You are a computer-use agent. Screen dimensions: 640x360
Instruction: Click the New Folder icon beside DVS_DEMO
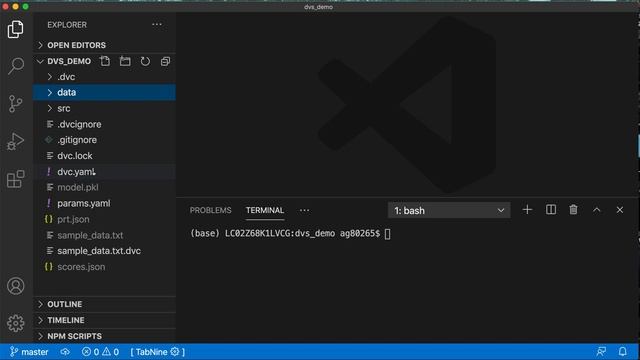coord(125,61)
